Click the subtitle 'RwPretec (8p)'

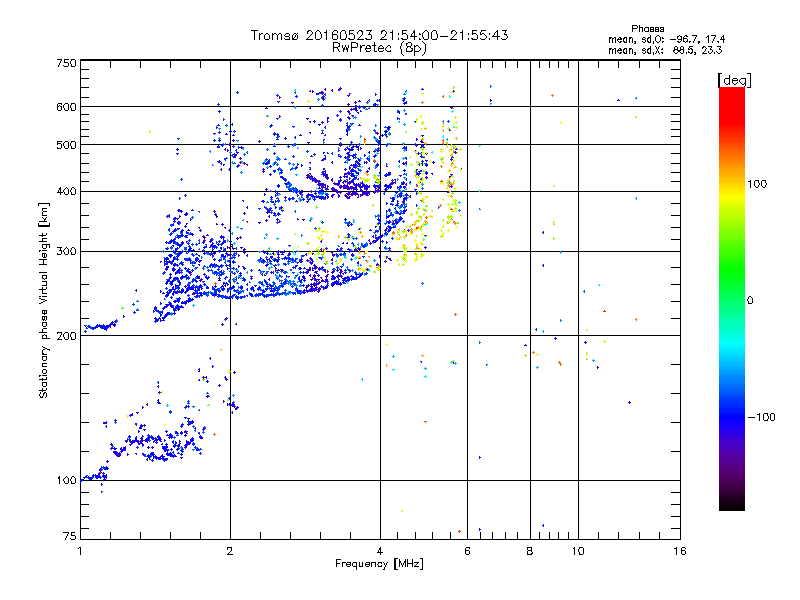(x=379, y=48)
